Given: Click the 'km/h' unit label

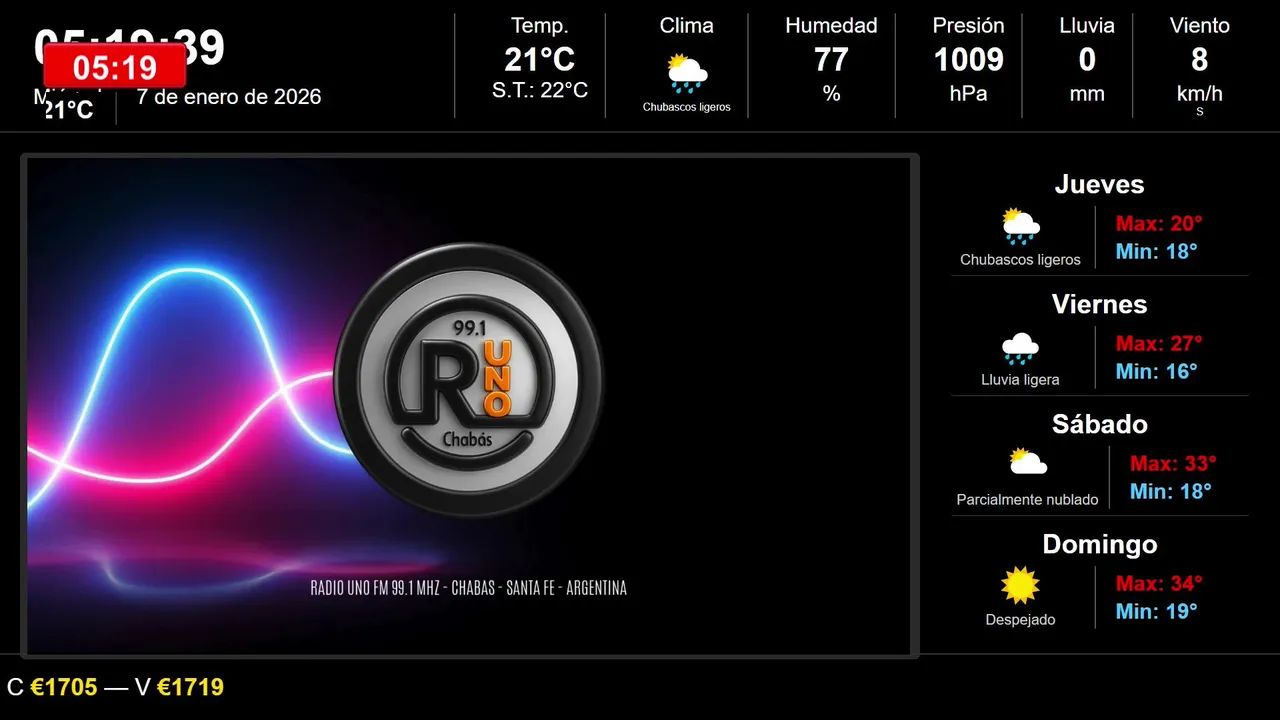Looking at the screenshot, I should (x=1200, y=94).
